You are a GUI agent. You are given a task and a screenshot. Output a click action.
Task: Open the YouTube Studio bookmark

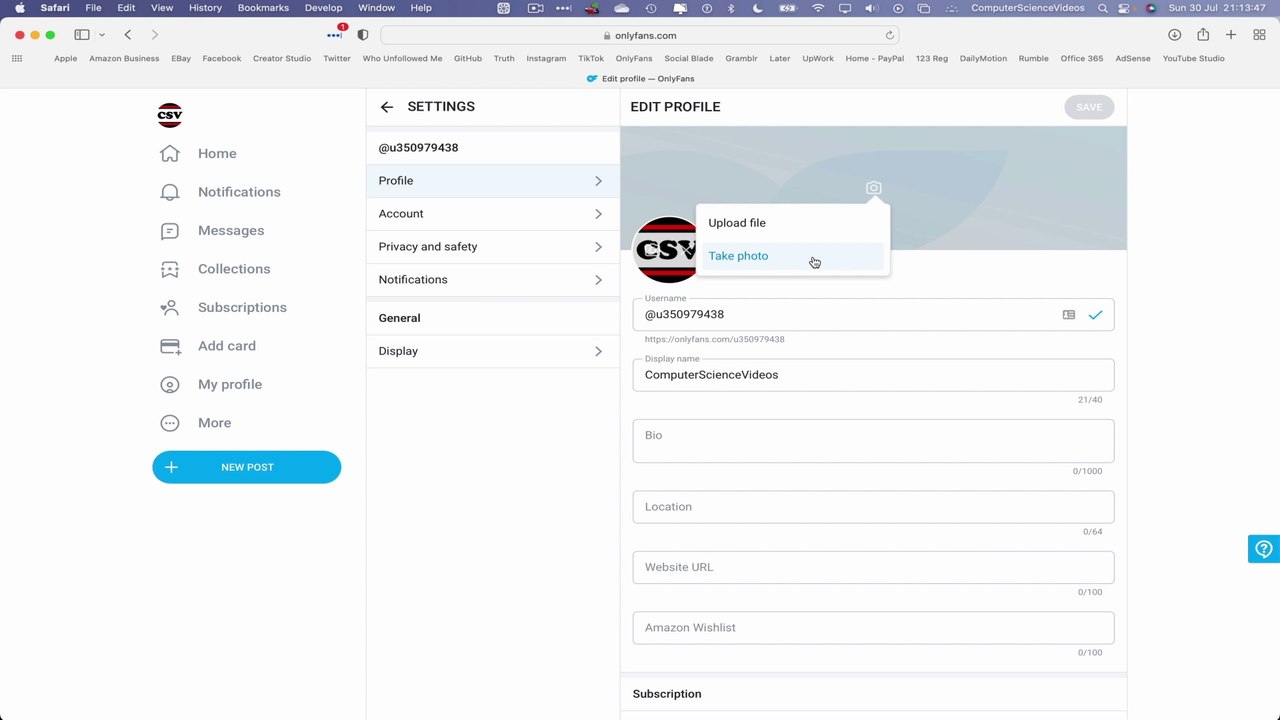coord(1194,58)
